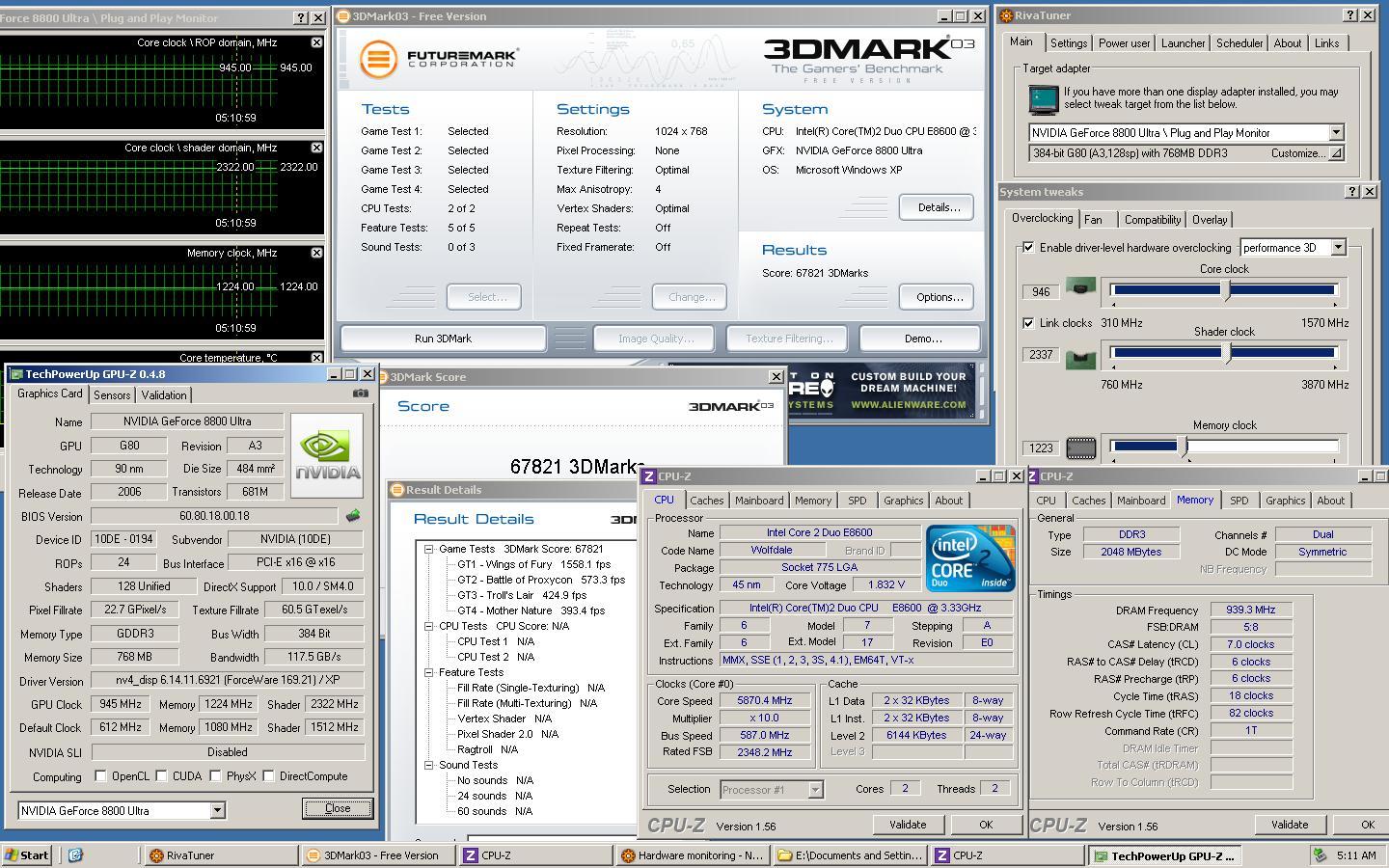This screenshot has width=1389, height=868.
Task: Click the Memory clock slider handle
Action: (1185, 446)
